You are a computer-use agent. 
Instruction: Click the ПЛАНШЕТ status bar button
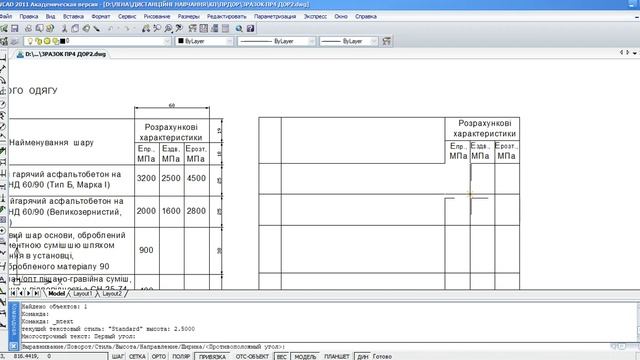337,356
